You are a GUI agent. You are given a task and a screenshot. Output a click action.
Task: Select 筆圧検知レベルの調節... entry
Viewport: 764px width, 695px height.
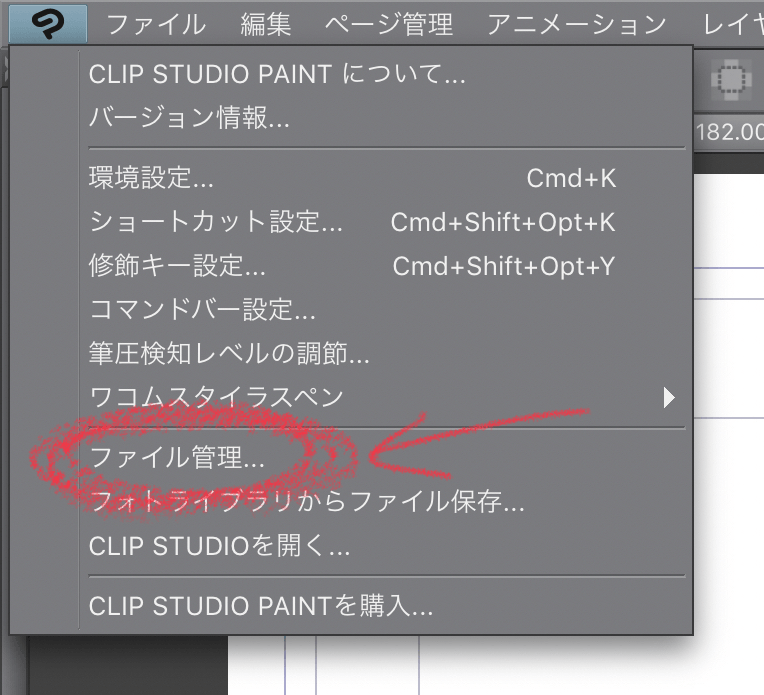coord(229,353)
